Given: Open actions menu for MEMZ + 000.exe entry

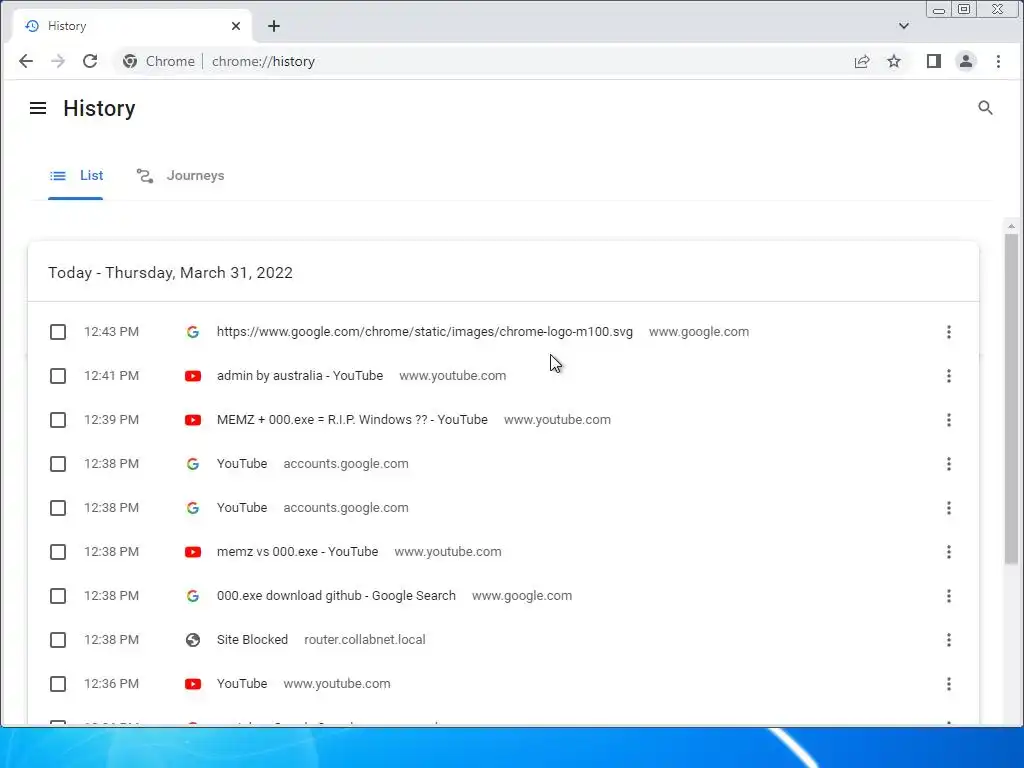Looking at the screenshot, I should click(x=949, y=420).
